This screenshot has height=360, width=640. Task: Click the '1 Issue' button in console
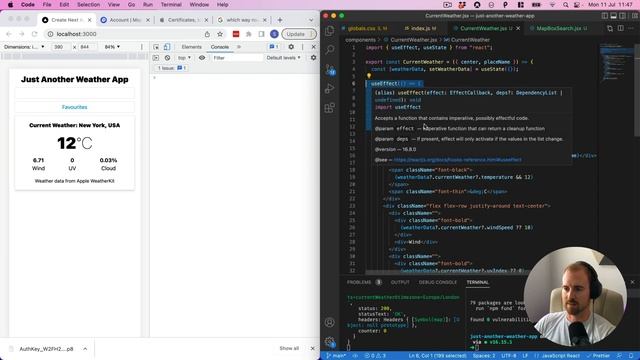click(172, 68)
